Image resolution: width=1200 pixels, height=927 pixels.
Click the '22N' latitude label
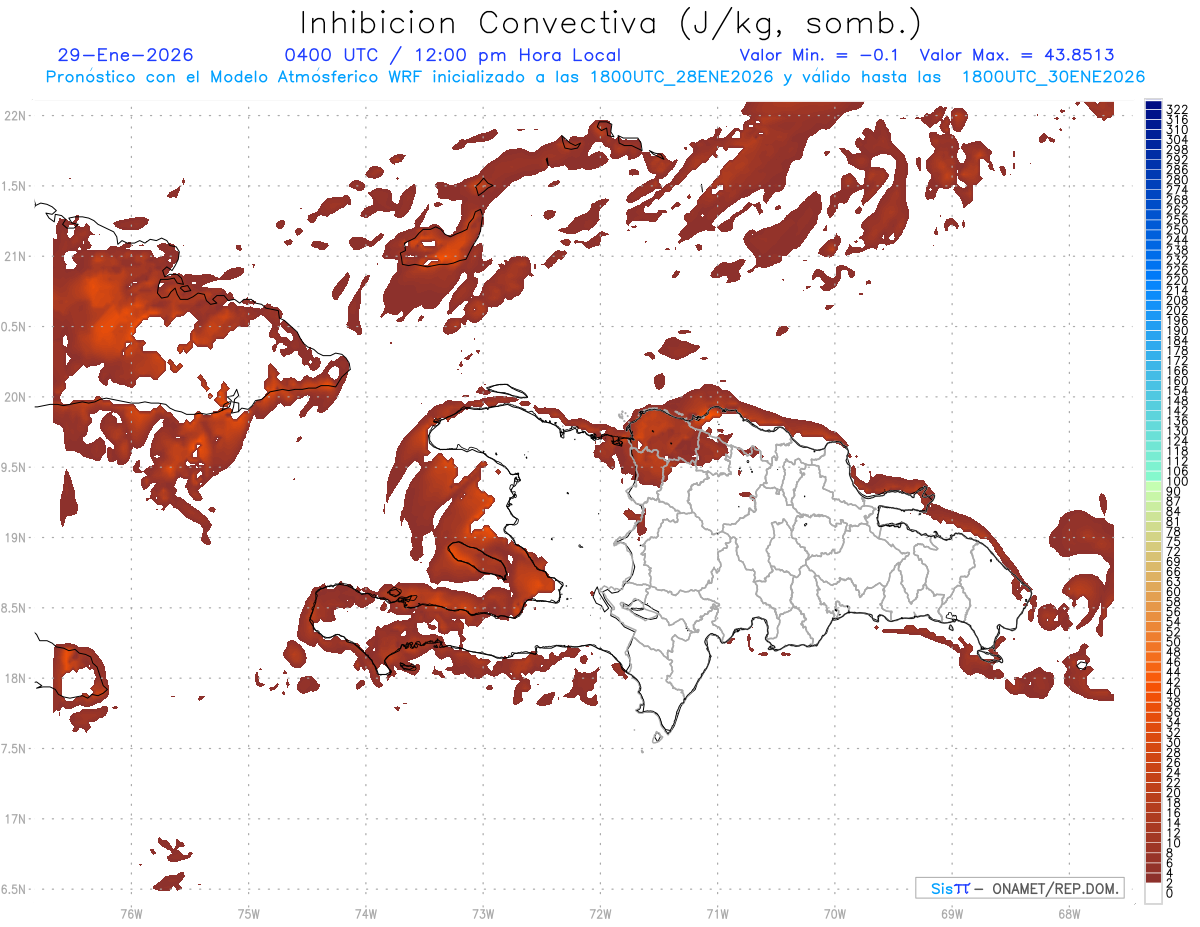click(15, 115)
